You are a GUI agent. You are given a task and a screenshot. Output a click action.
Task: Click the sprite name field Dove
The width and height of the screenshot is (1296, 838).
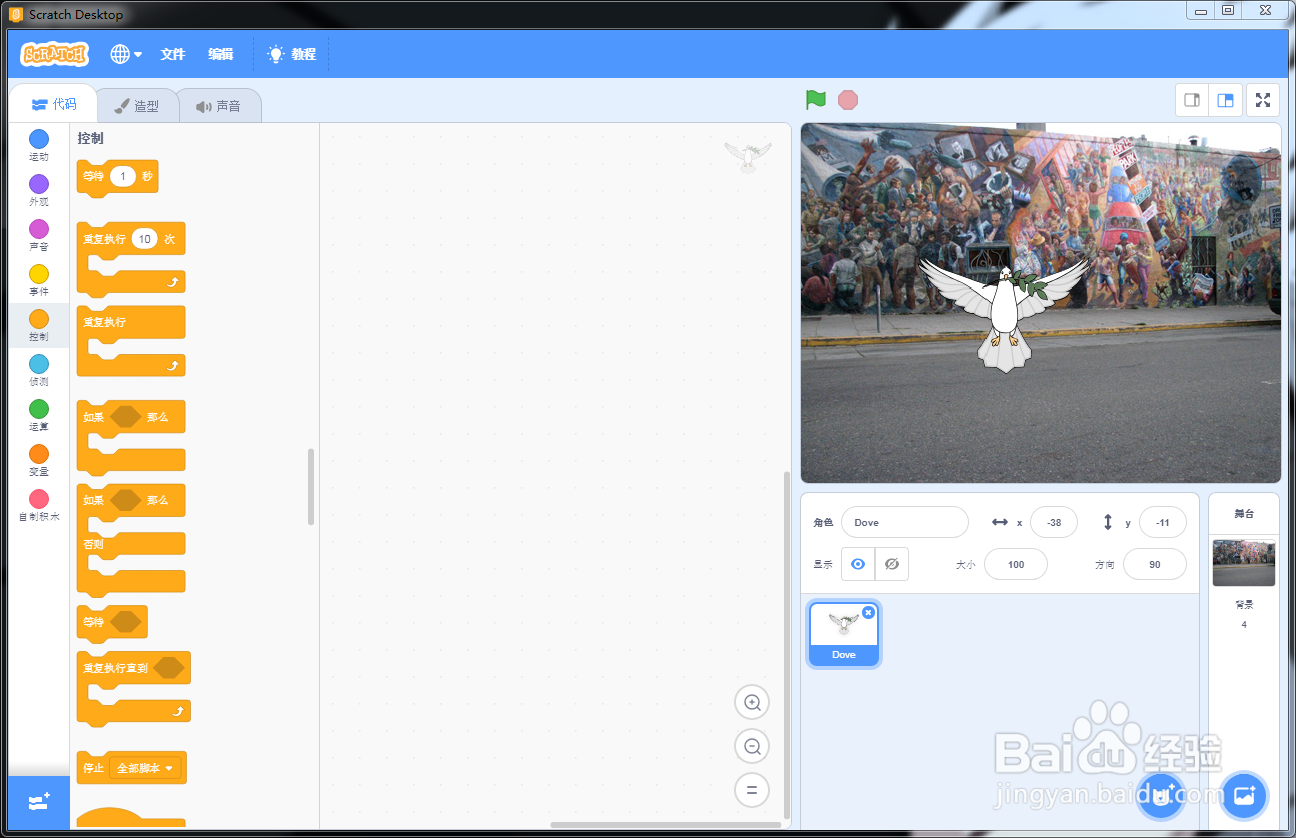[x=904, y=522]
